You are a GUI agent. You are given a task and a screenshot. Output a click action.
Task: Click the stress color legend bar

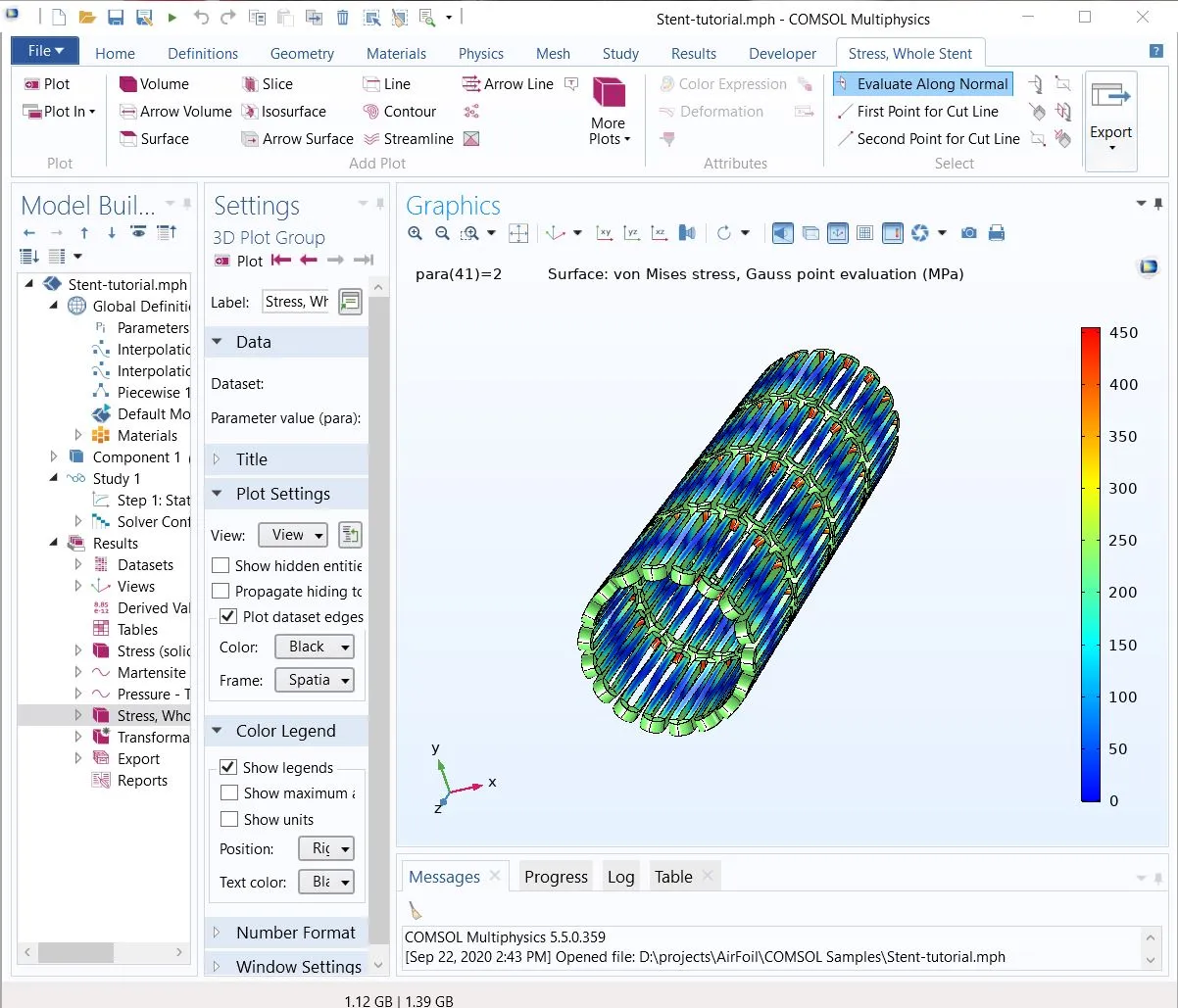tap(1090, 564)
